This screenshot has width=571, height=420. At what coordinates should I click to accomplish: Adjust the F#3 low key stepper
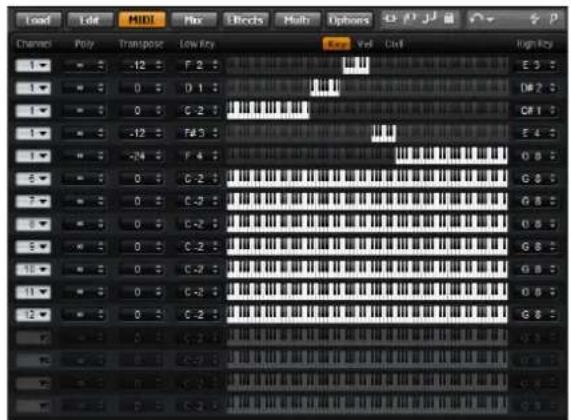pyautogui.click(x=215, y=133)
